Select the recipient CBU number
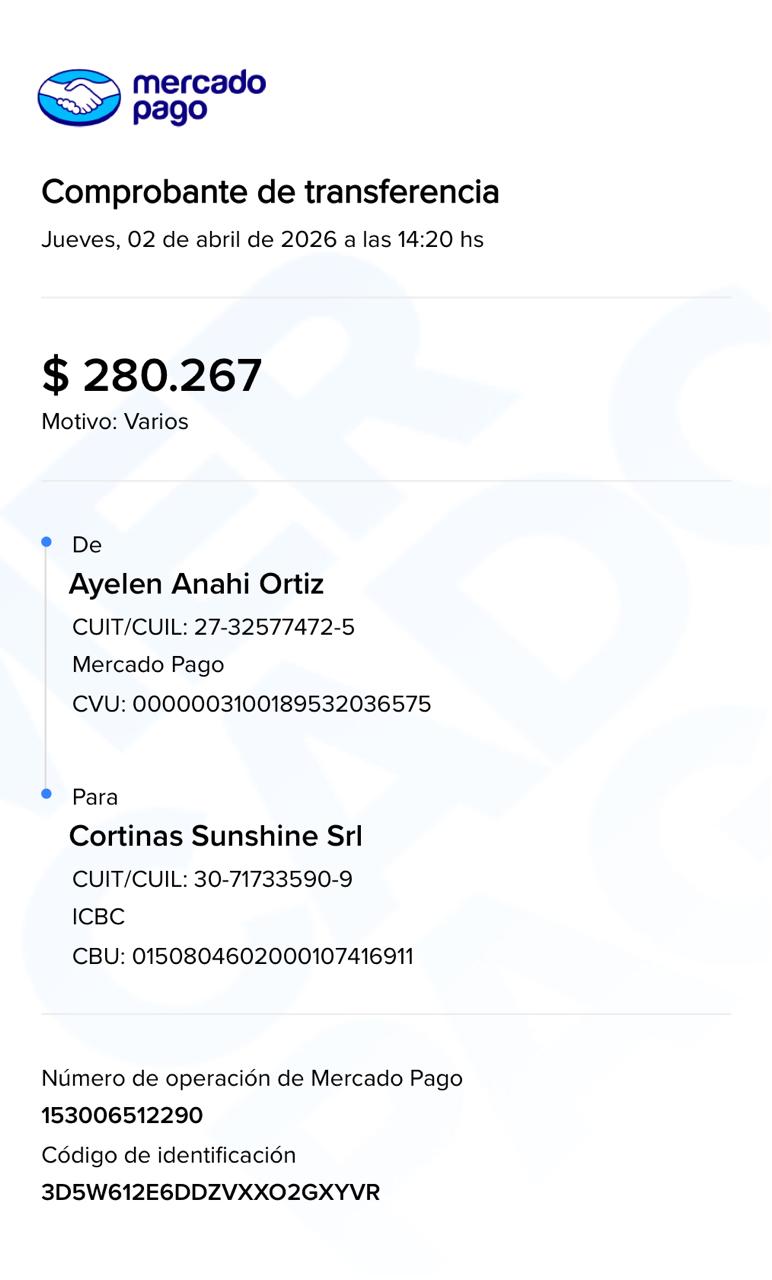Viewport: 772px width, 1280px height. (x=272, y=956)
